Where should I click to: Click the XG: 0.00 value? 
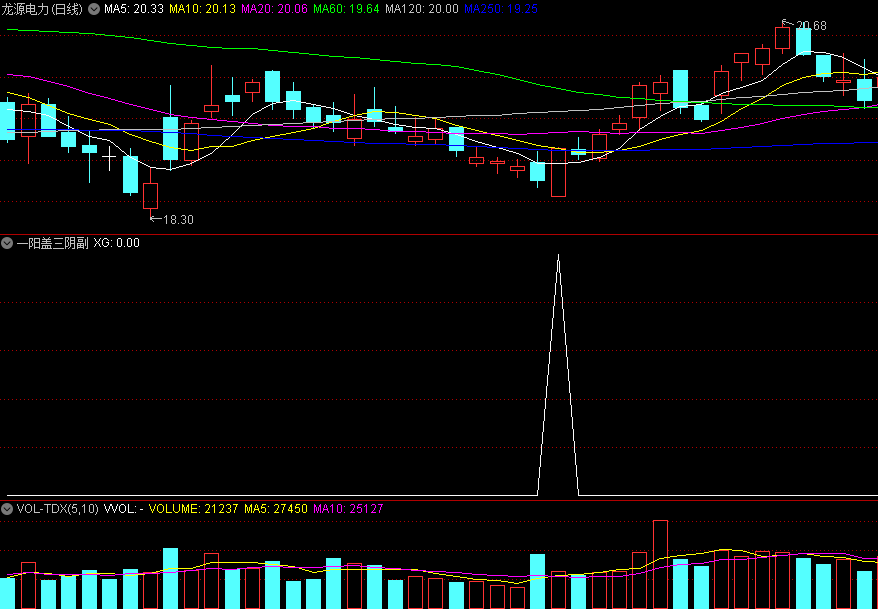[116, 243]
